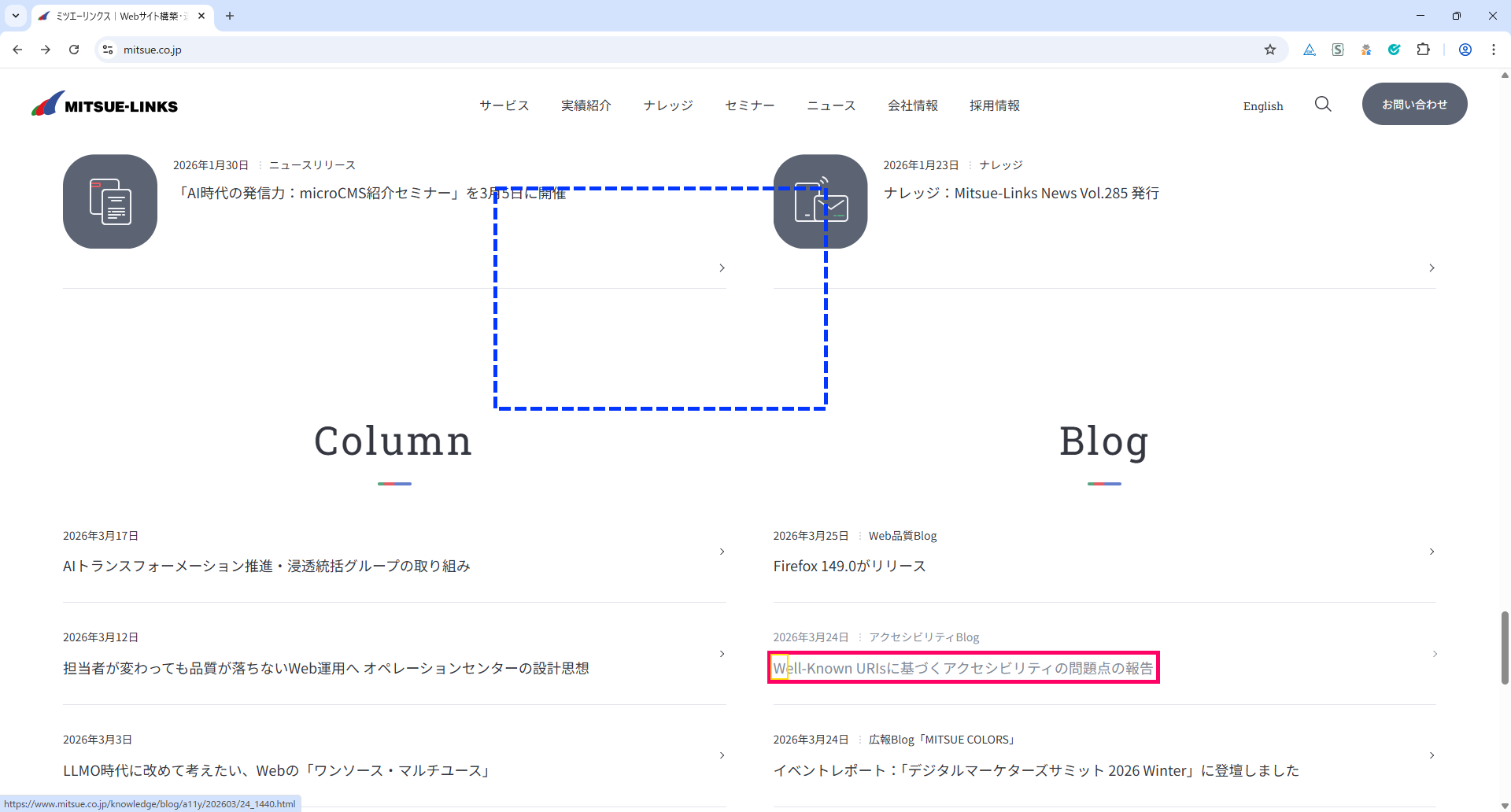Open the Chrome profile avatar icon
This screenshot has height=812, width=1511.
point(1465,50)
